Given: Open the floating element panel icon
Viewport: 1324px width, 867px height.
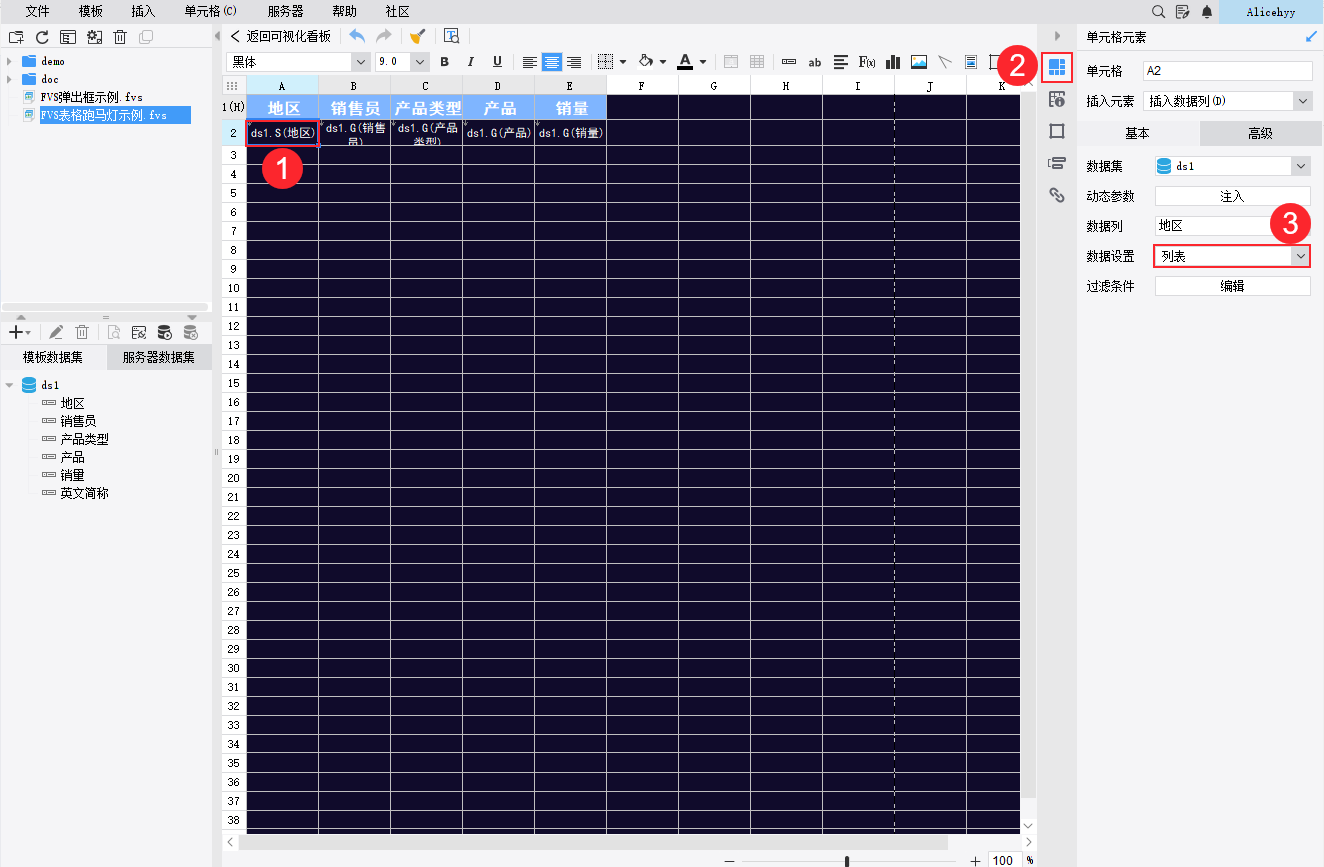Looking at the screenshot, I should [x=1057, y=131].
